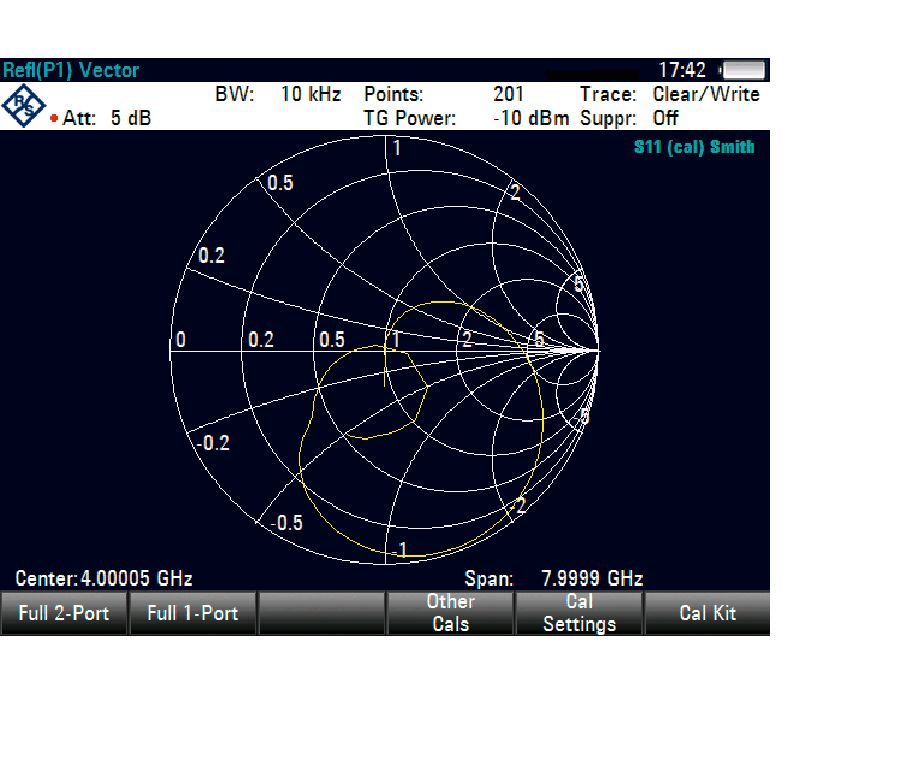Click the Points 201 value
The image size is (908, 764).
[509, 95]
